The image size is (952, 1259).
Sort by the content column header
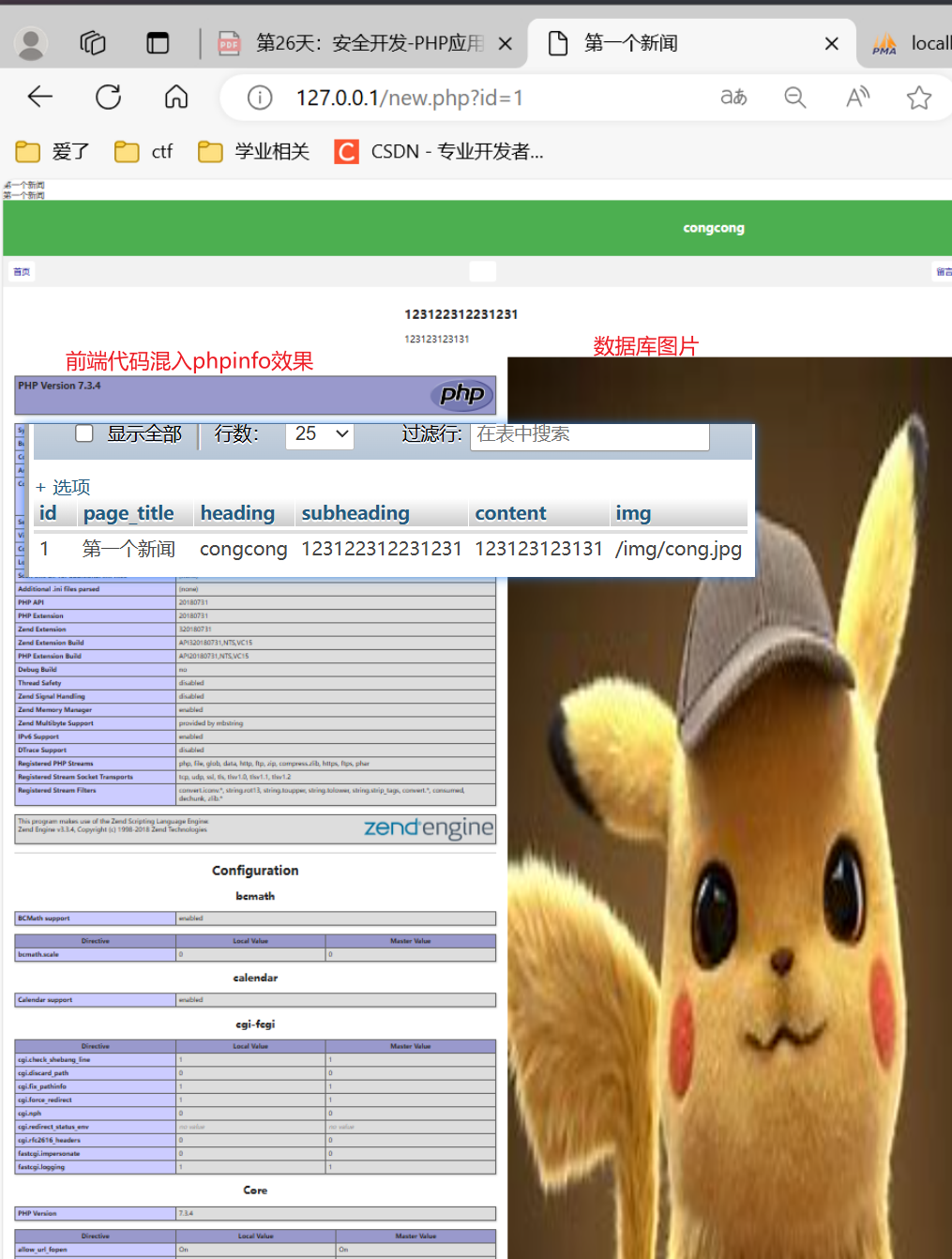510,513
